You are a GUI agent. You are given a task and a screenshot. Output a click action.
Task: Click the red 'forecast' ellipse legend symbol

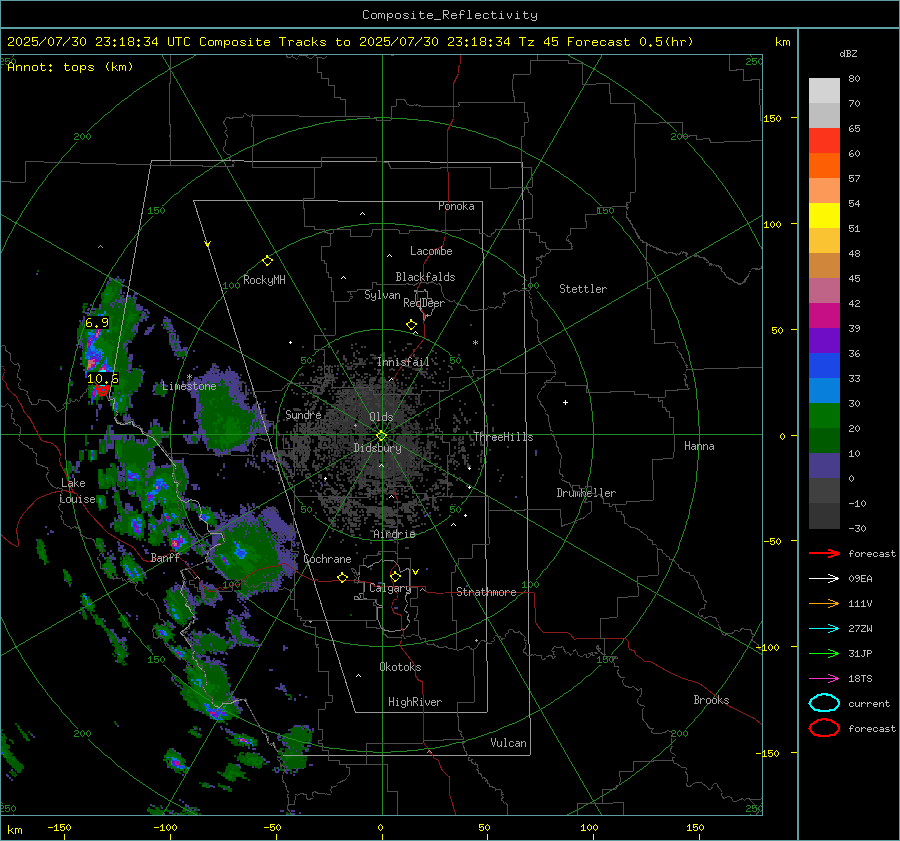coord(824,728)
